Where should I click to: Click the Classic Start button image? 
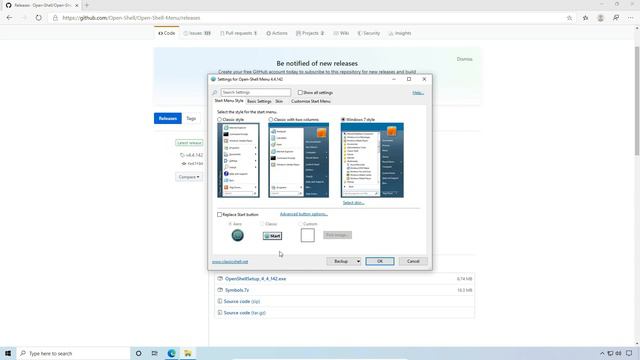[x=272, y=236]
